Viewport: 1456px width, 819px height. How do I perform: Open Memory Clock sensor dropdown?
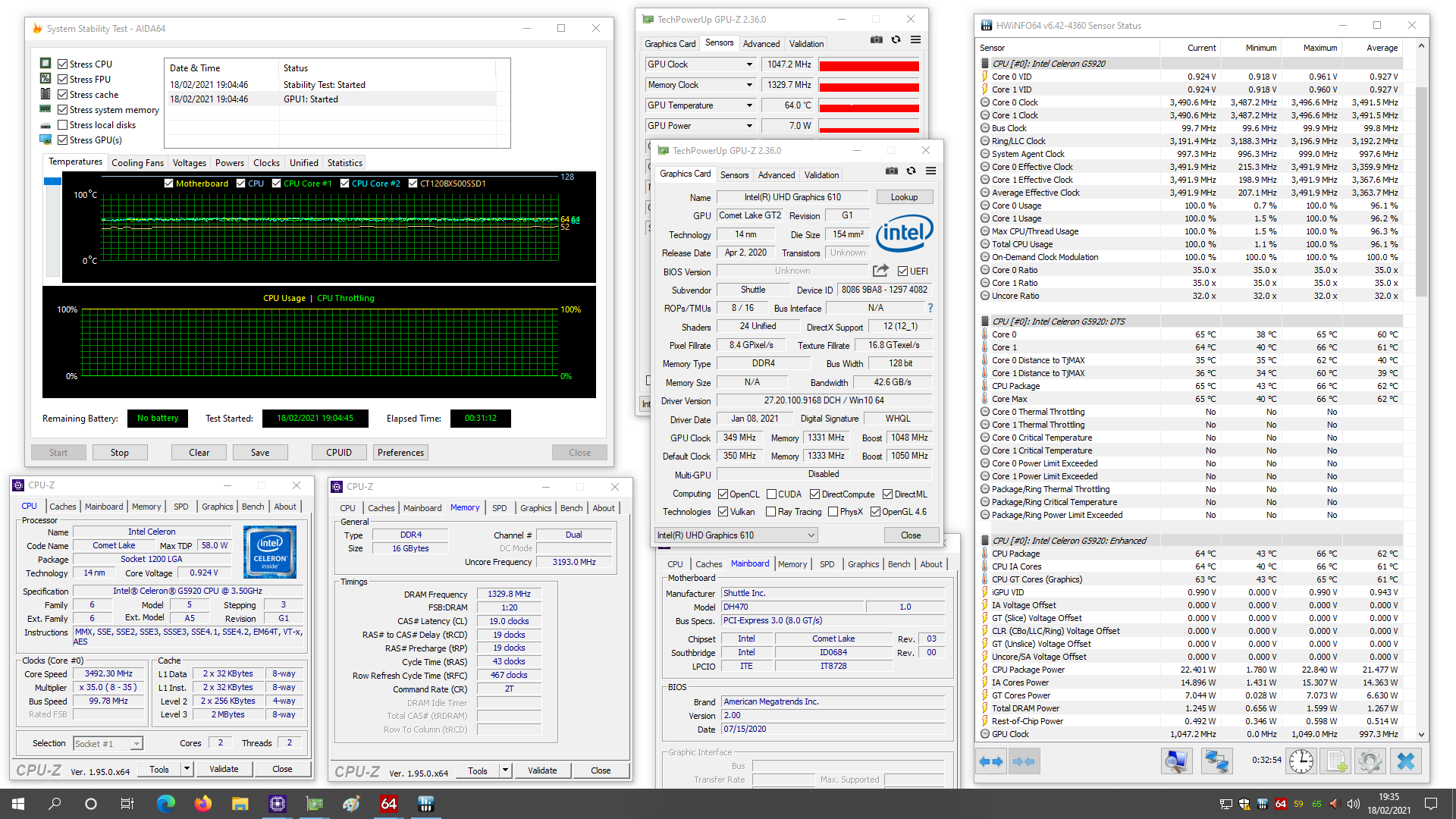(x=749, y=85)
